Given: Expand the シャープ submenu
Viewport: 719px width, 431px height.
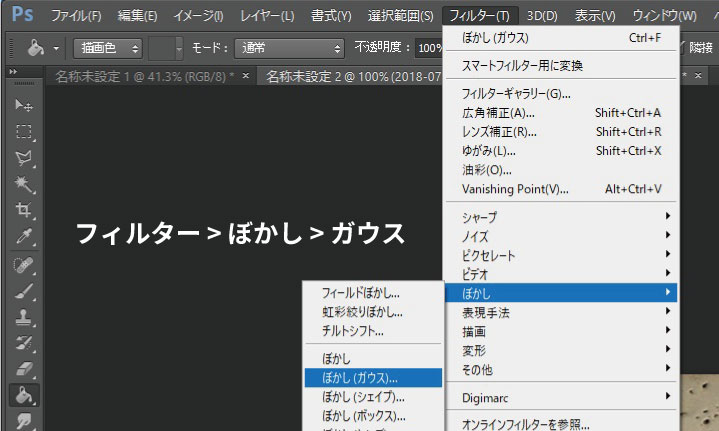Looking at the screenshot, I should point(561,217).
